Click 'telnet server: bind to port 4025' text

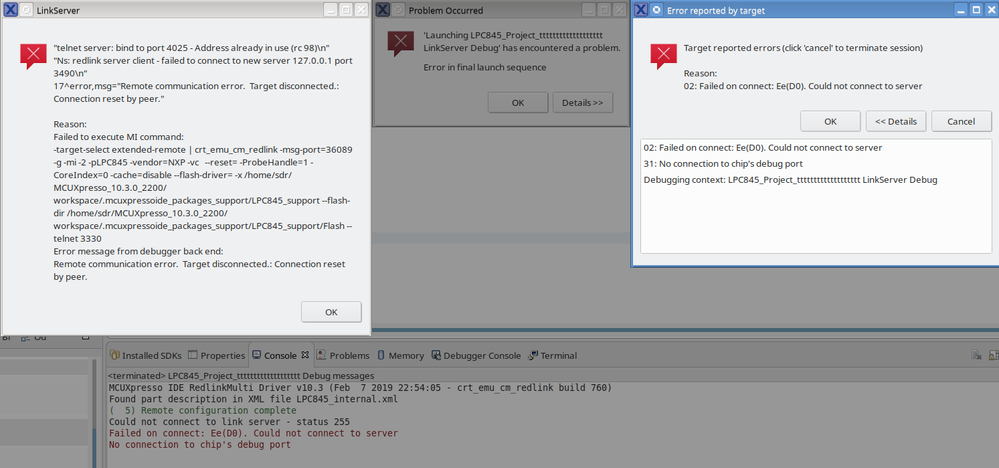point(191,48)
